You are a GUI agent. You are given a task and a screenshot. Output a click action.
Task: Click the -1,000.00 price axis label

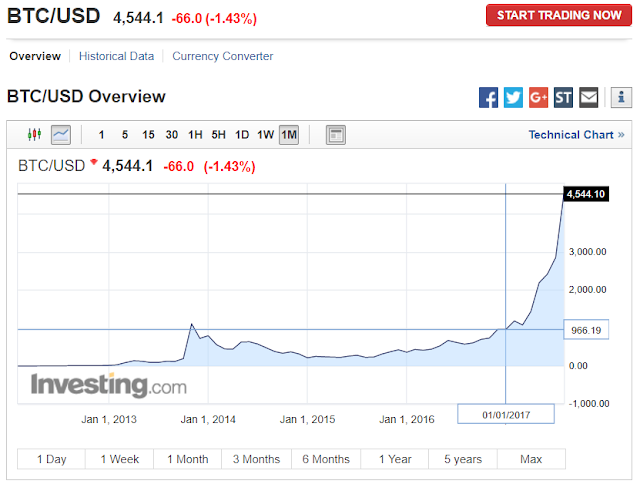click(x=589, y=404)
